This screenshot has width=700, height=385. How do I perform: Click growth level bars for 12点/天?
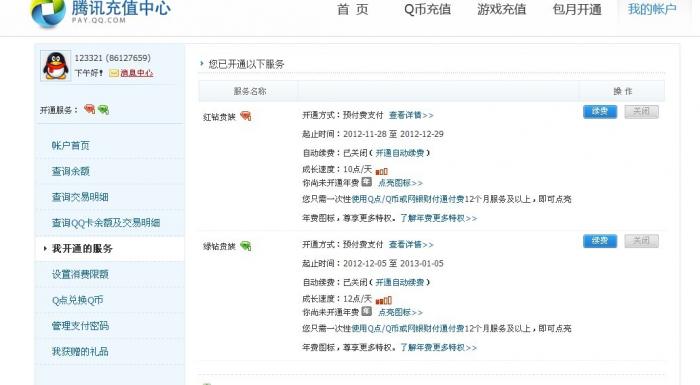383,301
